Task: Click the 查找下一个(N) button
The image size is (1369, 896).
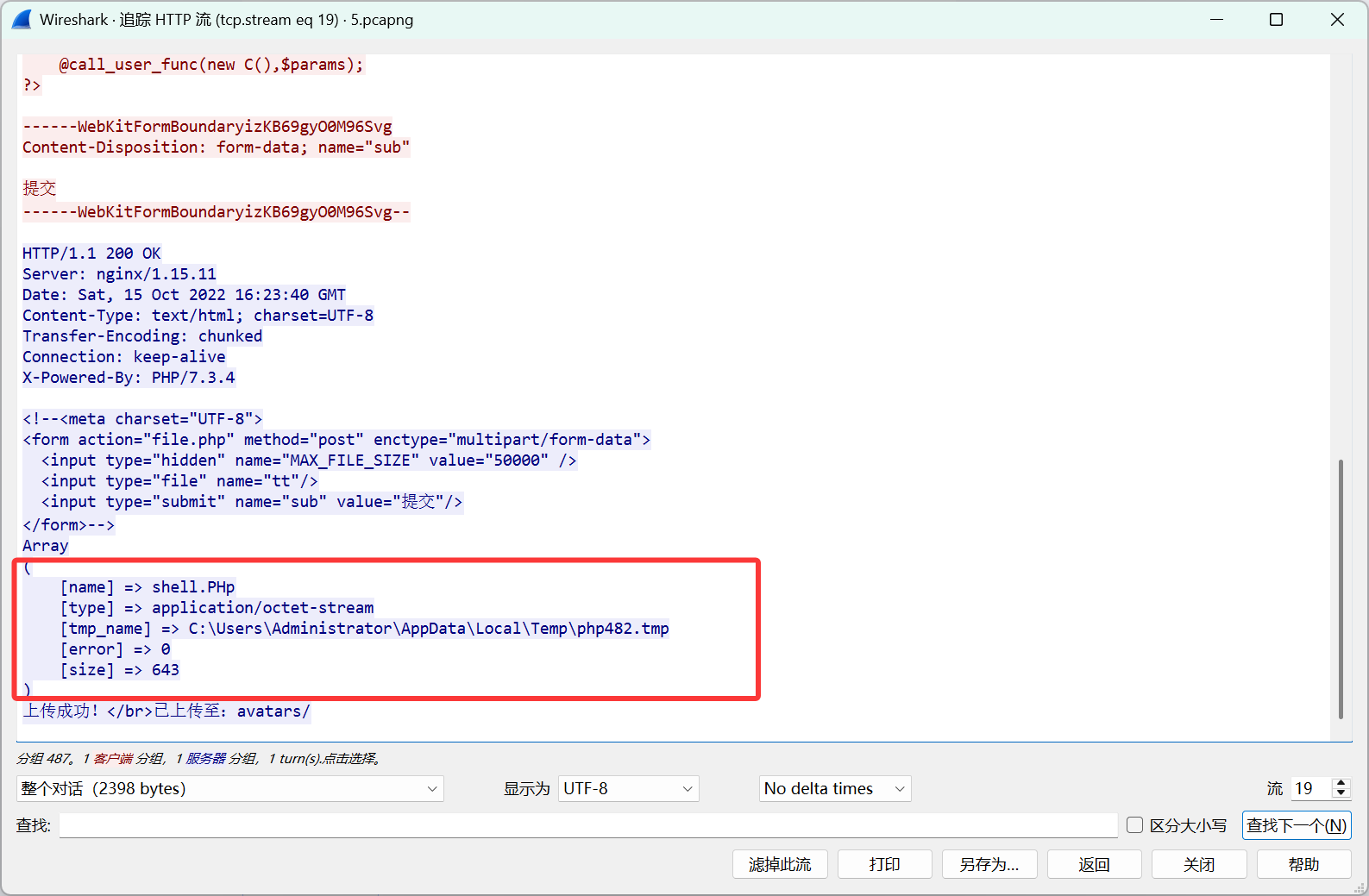Action: pyautogui.click(x=1296, y=825)
